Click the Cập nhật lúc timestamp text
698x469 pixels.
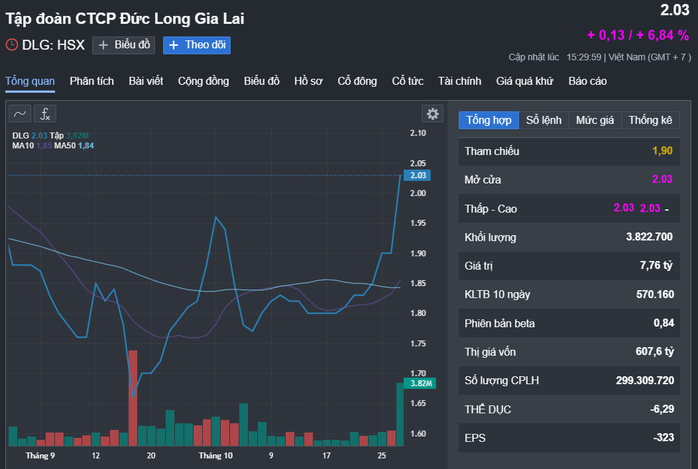point(600,57)
